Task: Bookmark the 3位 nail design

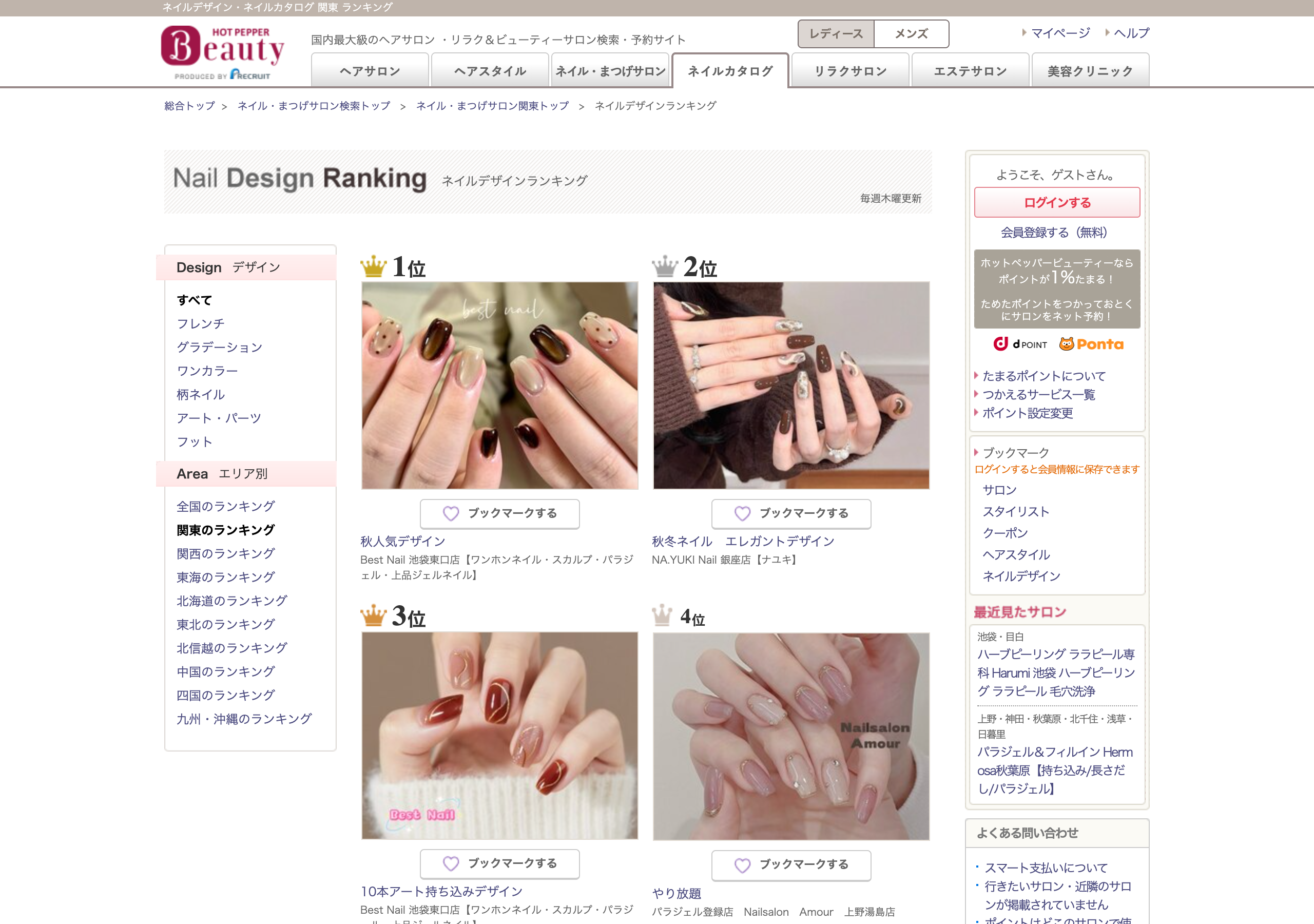Action: pyautogui.click(x=499, y=863)
